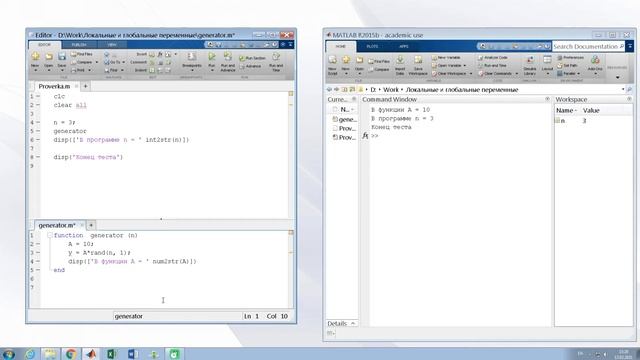Screen dimensions: 640x360
Task: Switch to the APPS tab in MATLAB
Action: [404, 46]
